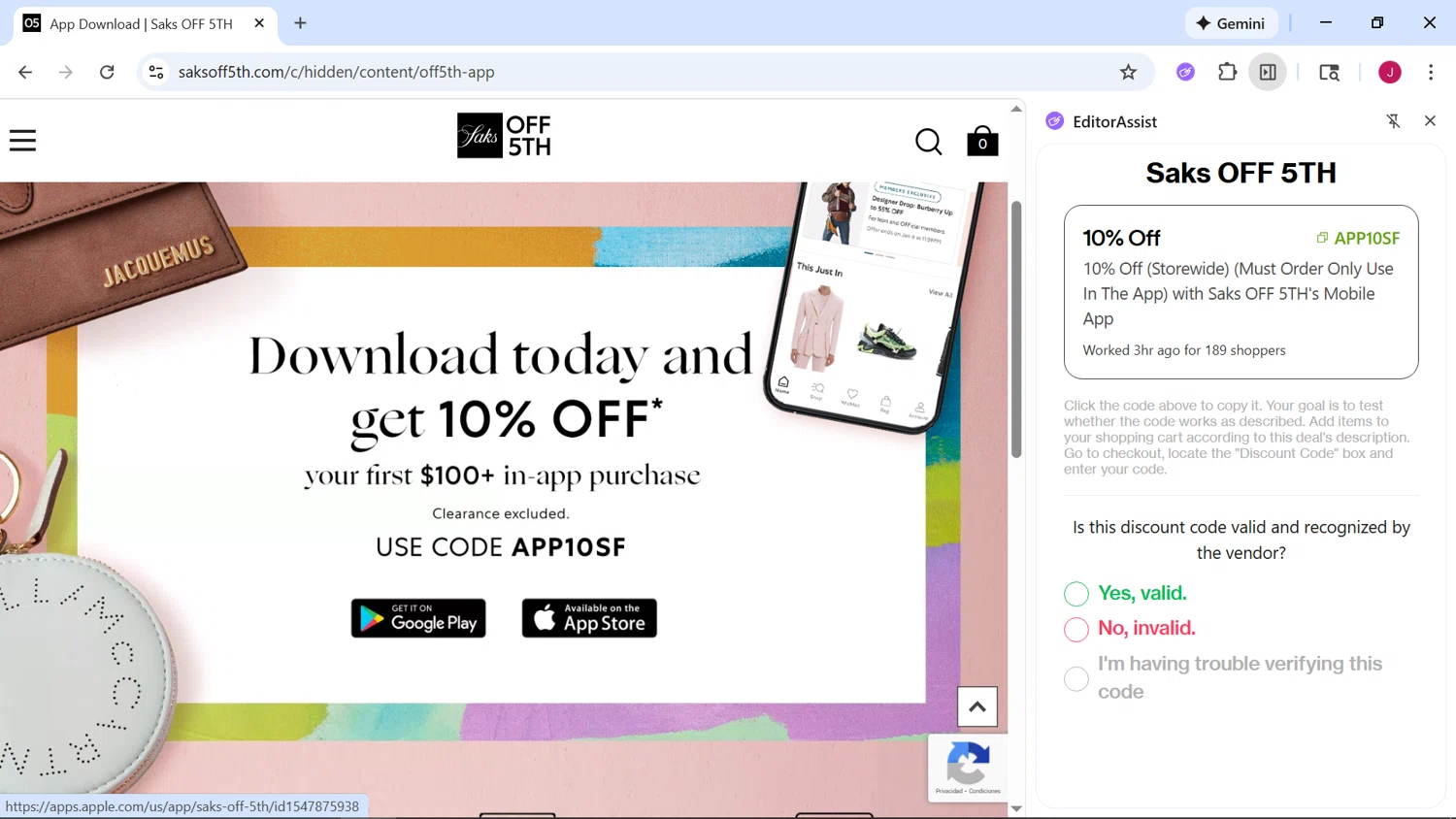The height and width of the screenshot is (819, 1456).
Task: Open the site search magnifier icon
Action: coord(928,142)
